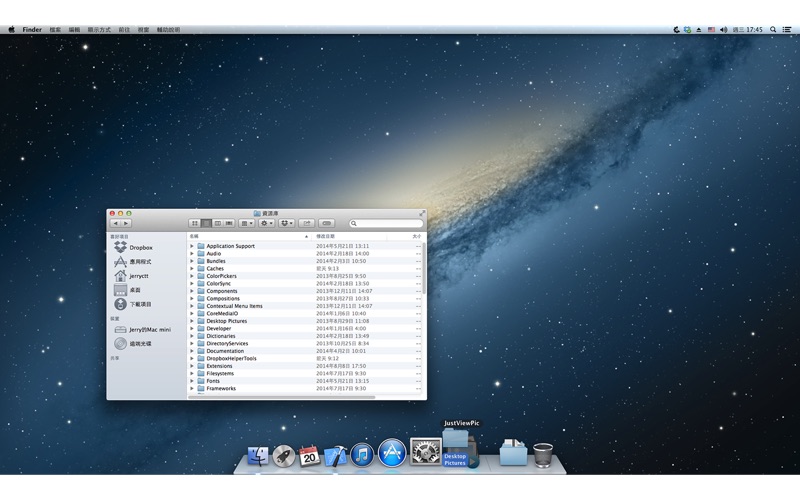Open Launchpad from the Dock
Image resolution: width=800 pixels, height=500 pixels.
(x=284, y=456)
